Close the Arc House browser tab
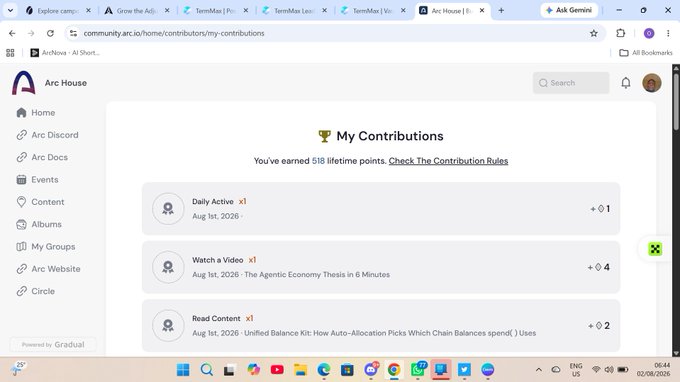Screen dimensions: 680x382 (482, 11)
